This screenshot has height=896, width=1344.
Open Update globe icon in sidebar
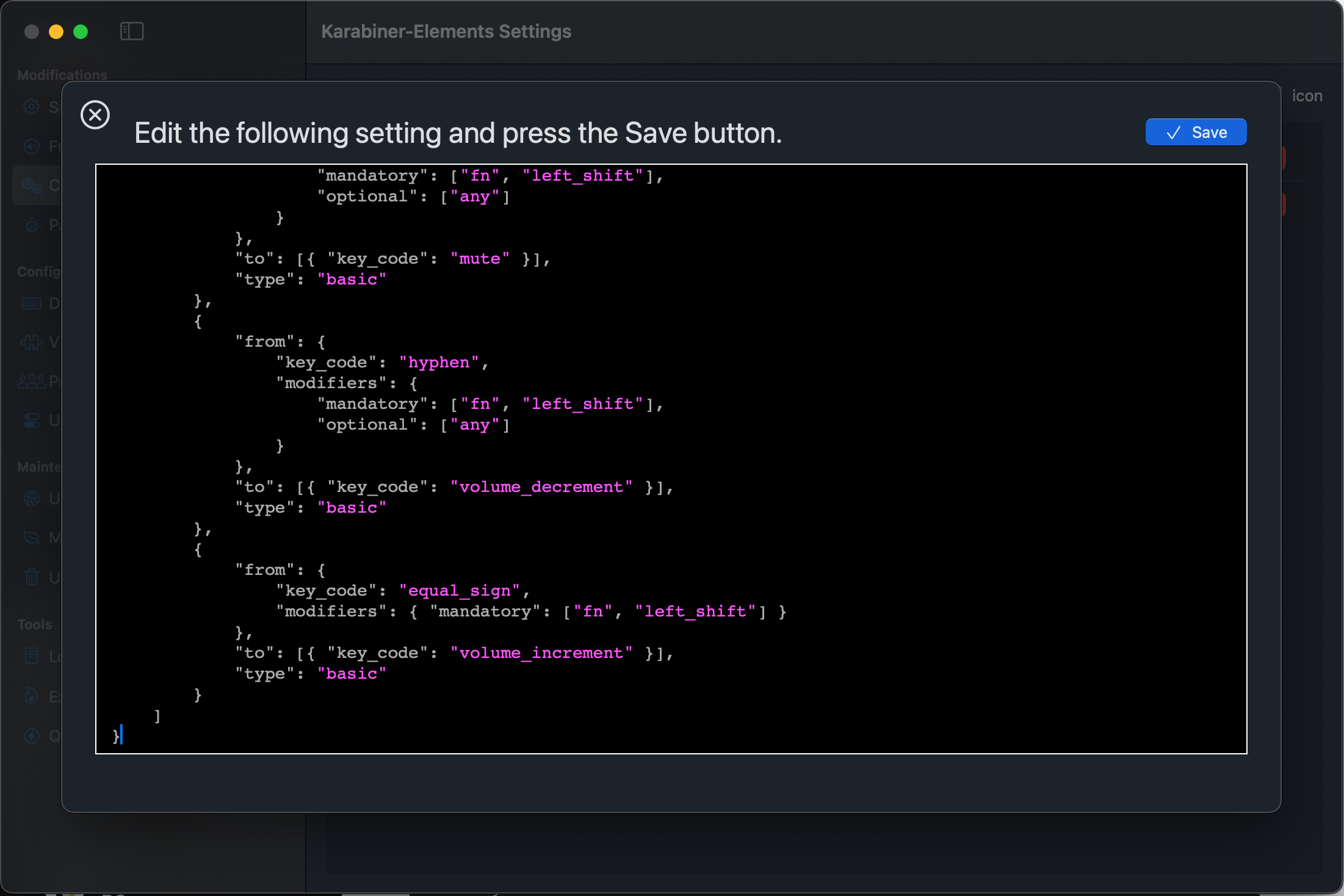32,499
